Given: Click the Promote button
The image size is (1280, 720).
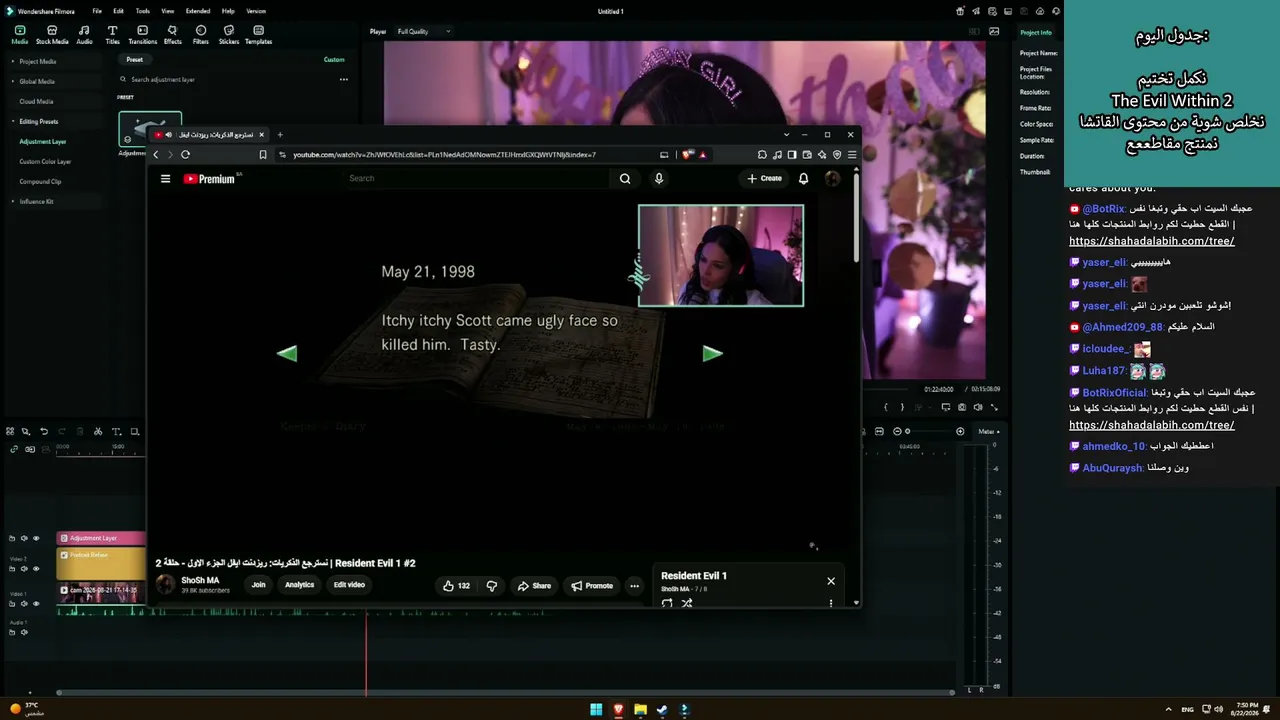Looking at the screenshot, I should [591, 586].
